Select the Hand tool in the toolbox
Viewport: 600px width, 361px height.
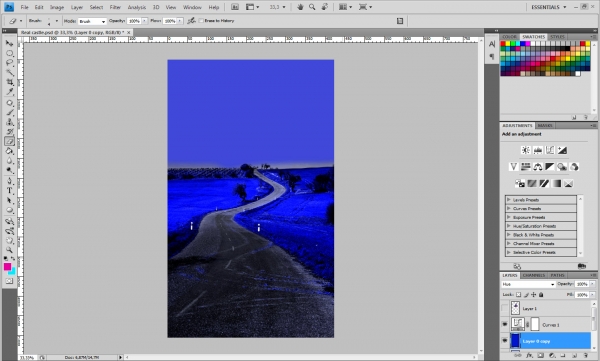coord(9,240)
